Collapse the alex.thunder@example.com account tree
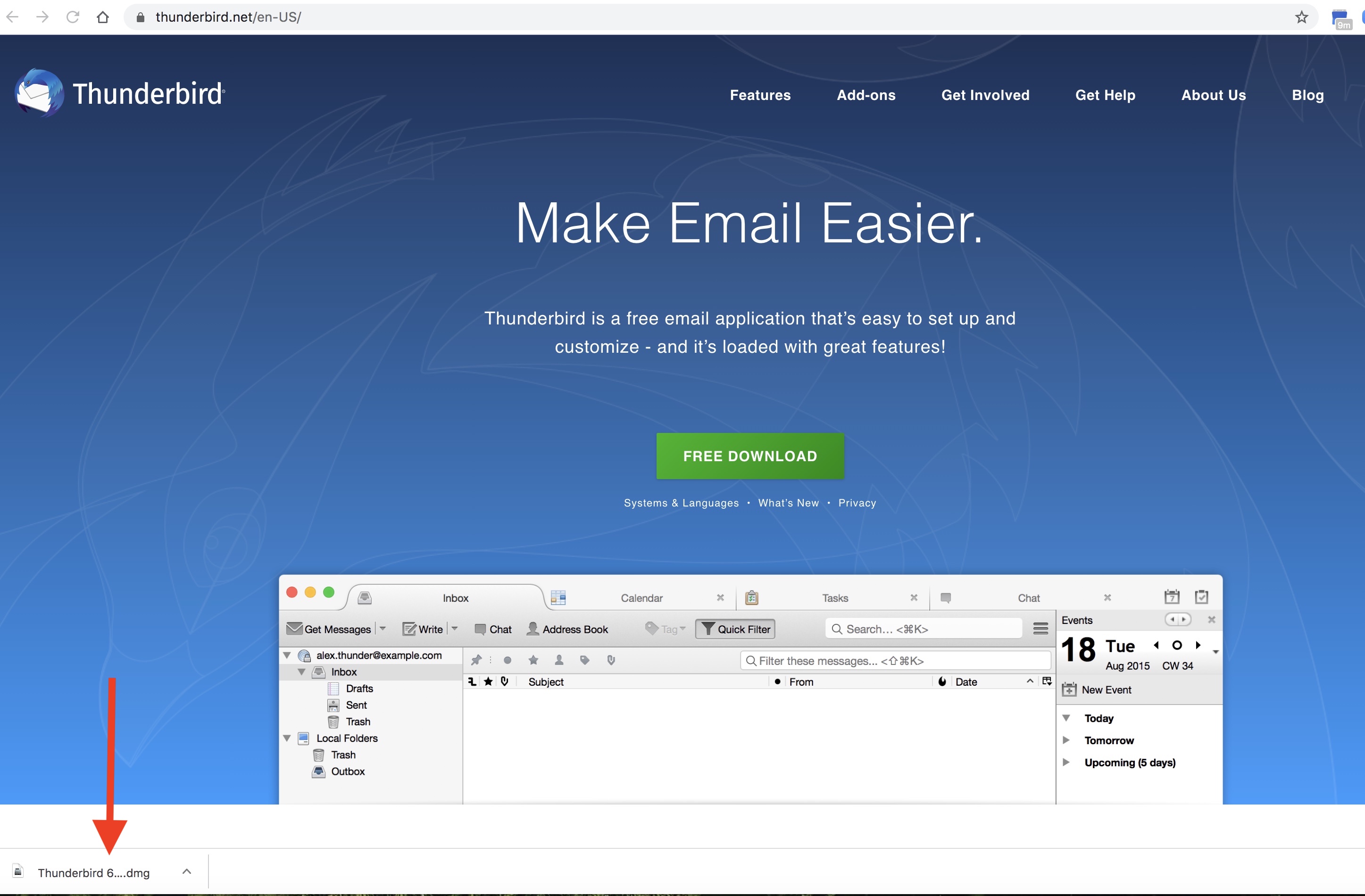This screenshot has height=896, width=1365. click(x=287, y=655)
